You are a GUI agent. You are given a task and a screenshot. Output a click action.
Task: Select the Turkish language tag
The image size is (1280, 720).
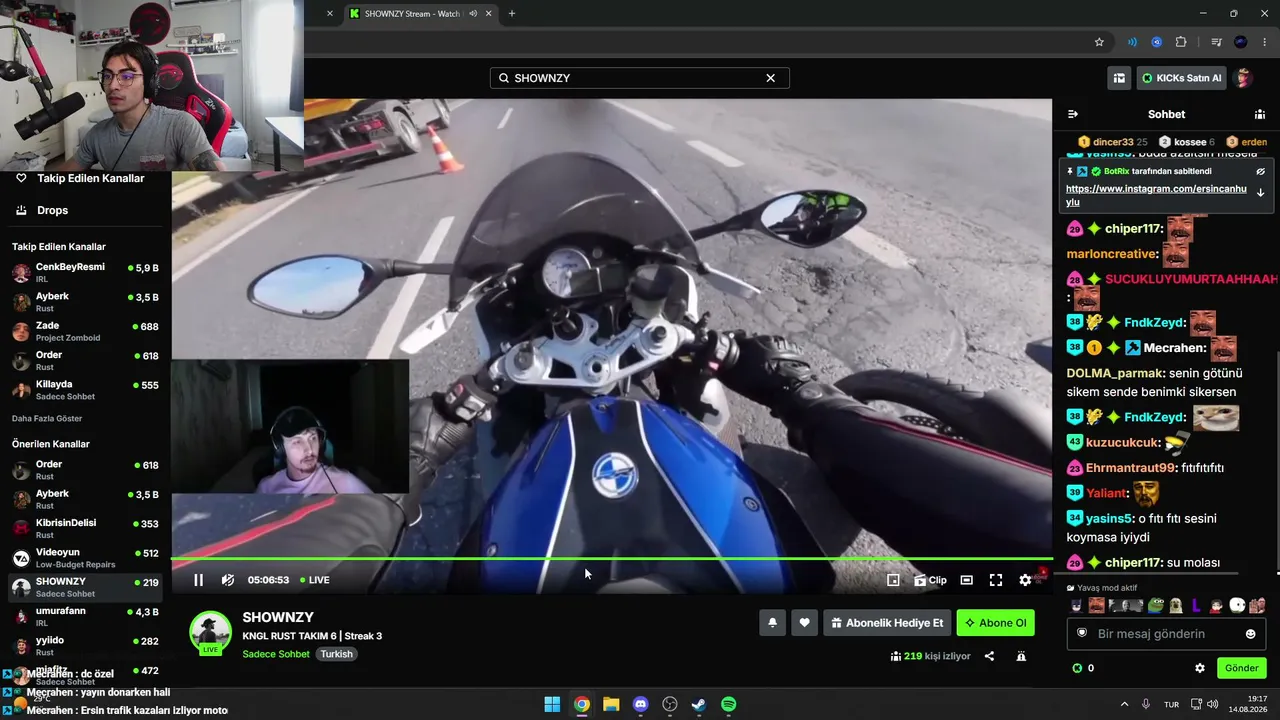(337, 654)
